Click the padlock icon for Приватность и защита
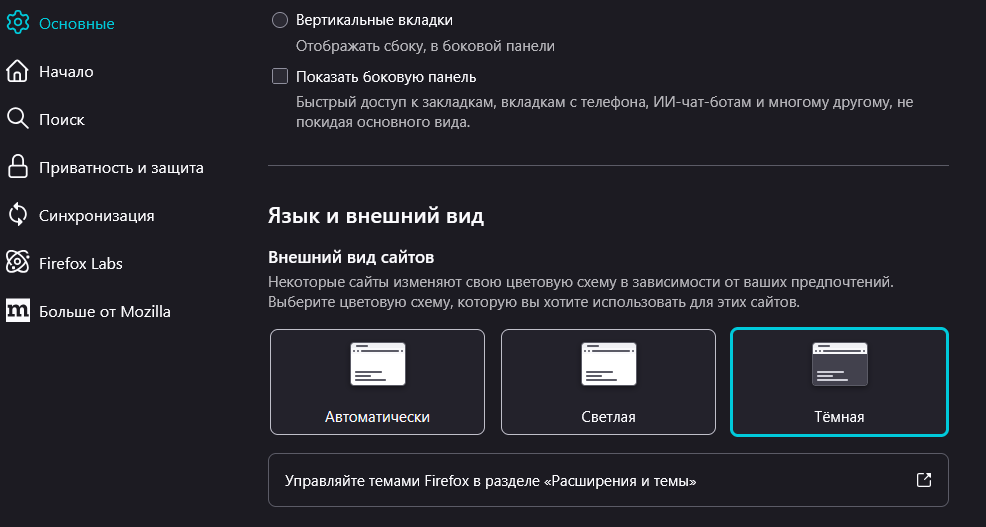Viewport: 986px width, 527px height. point(17,167)
